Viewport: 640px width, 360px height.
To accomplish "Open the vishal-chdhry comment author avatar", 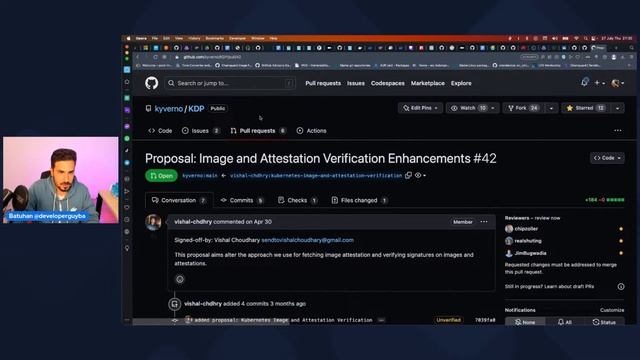I will tap(153, 222).
